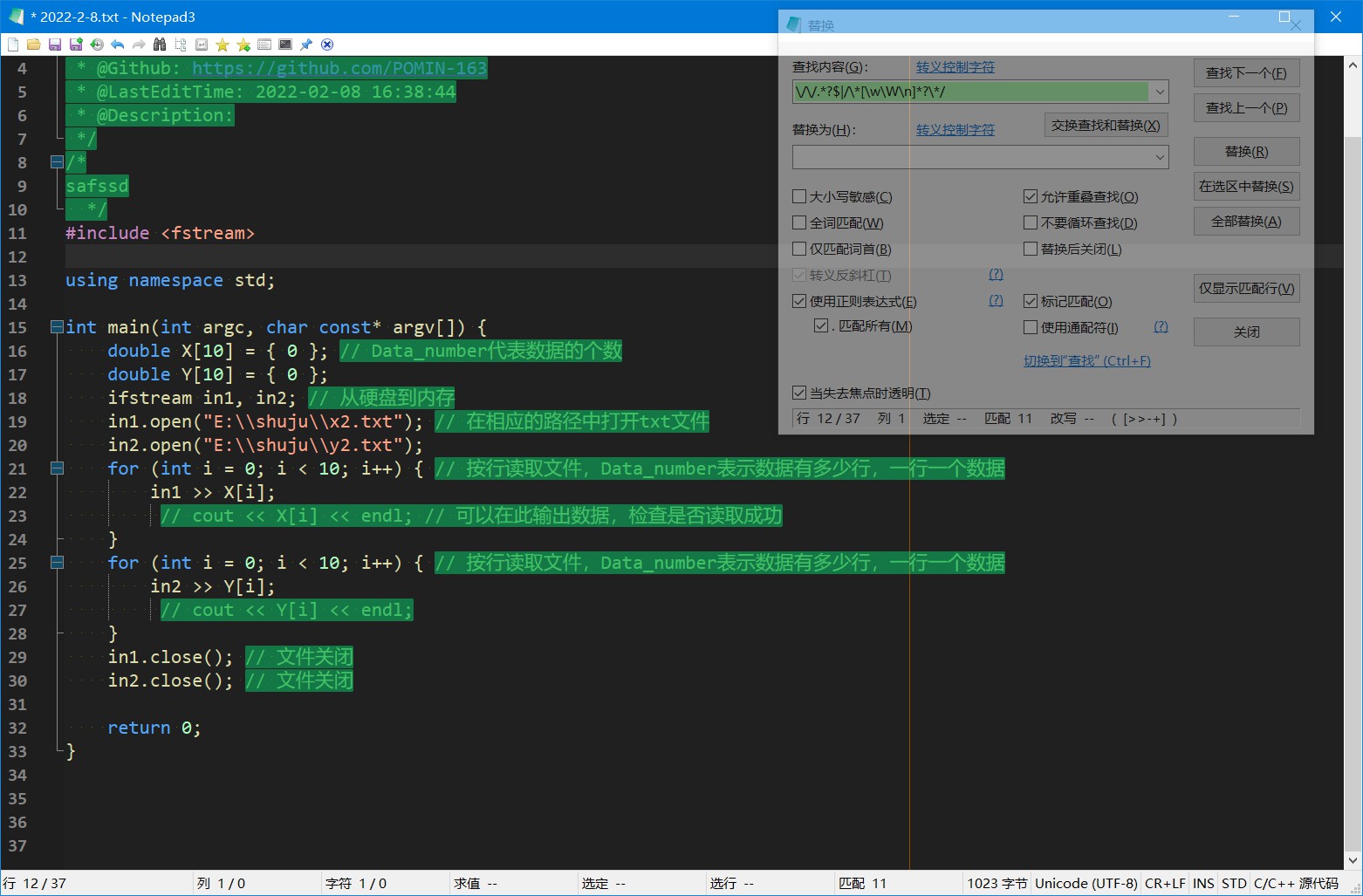The height and width of the screenshot is (896, 1363).
Task: Toggle transparent when unfocused checkbox
Action: click(798, 393)
